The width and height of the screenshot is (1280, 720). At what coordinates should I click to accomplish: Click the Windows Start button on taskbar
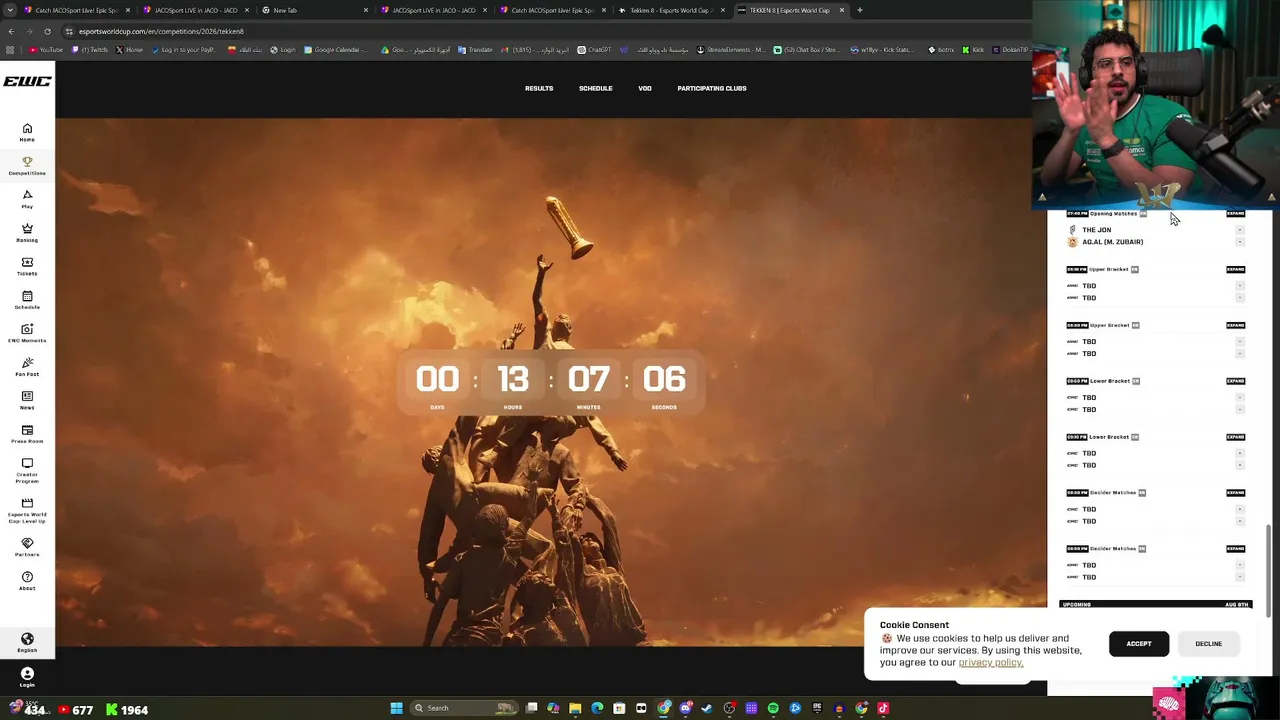click(396, 708)
